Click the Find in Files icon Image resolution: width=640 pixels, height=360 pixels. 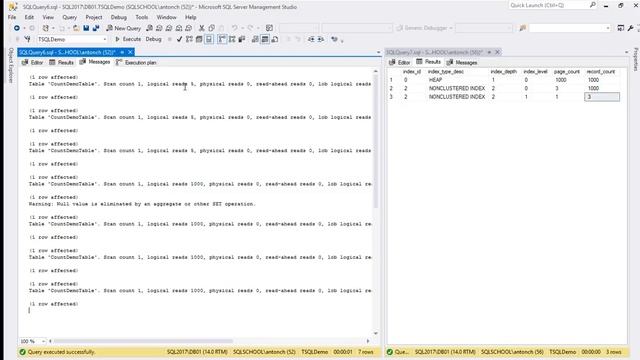pyautogui.click(x=522, y=28)
